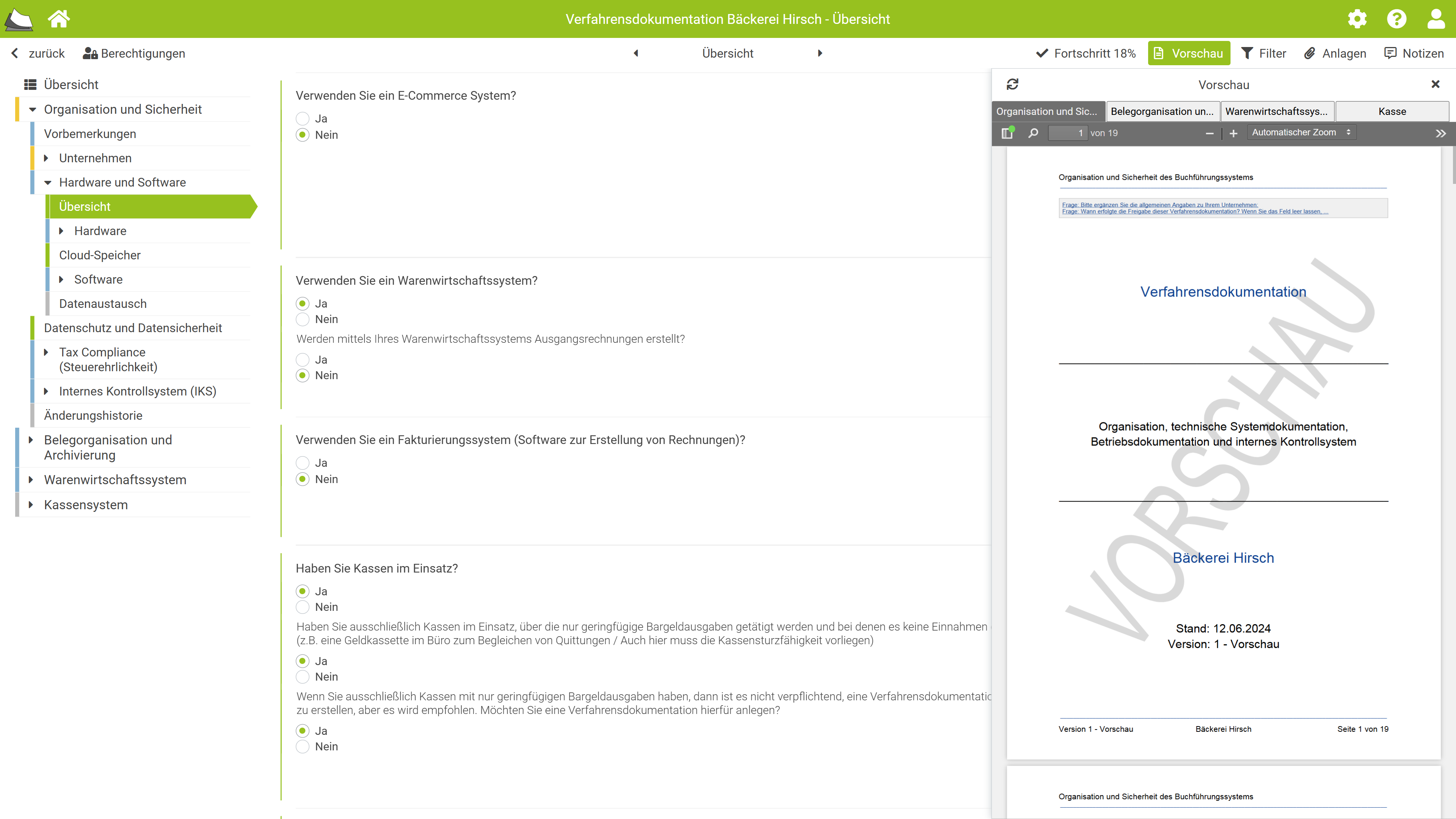Viewport: 1456px width, 819px height.
Task: Select Ja for Kassen im Einsatz
Action: (x=303, y=591)
